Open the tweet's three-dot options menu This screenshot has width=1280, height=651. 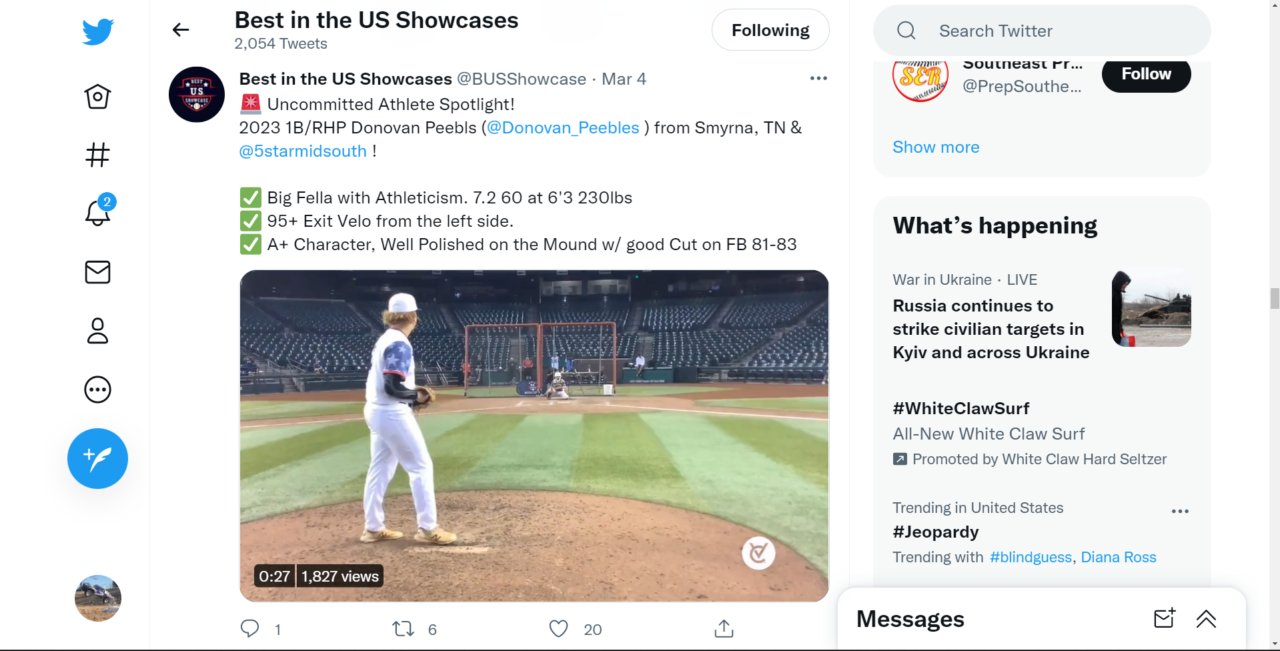click(819, 78)
